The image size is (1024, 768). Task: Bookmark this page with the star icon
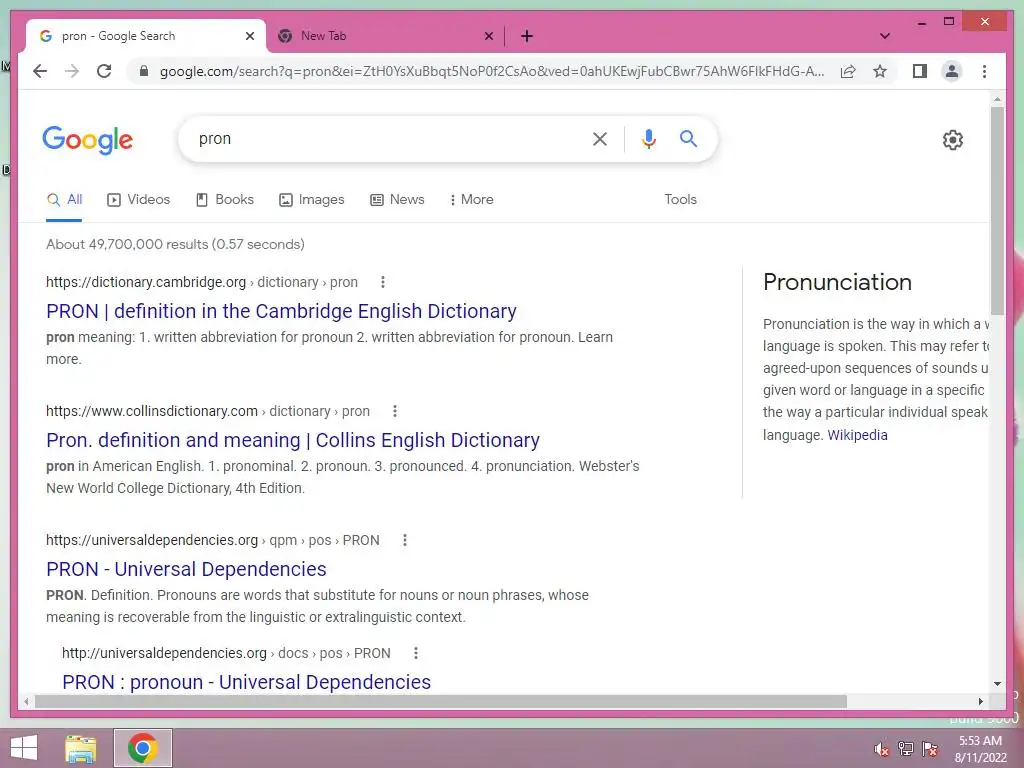(880, 71)
